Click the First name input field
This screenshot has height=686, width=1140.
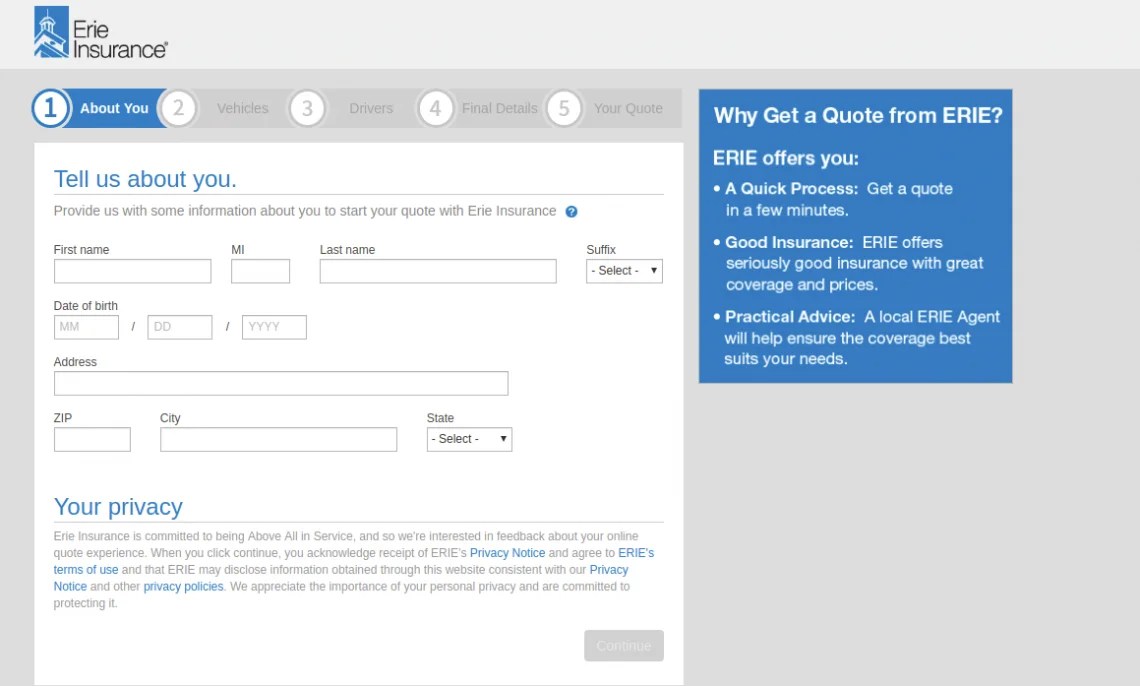[x=132, y=270]
